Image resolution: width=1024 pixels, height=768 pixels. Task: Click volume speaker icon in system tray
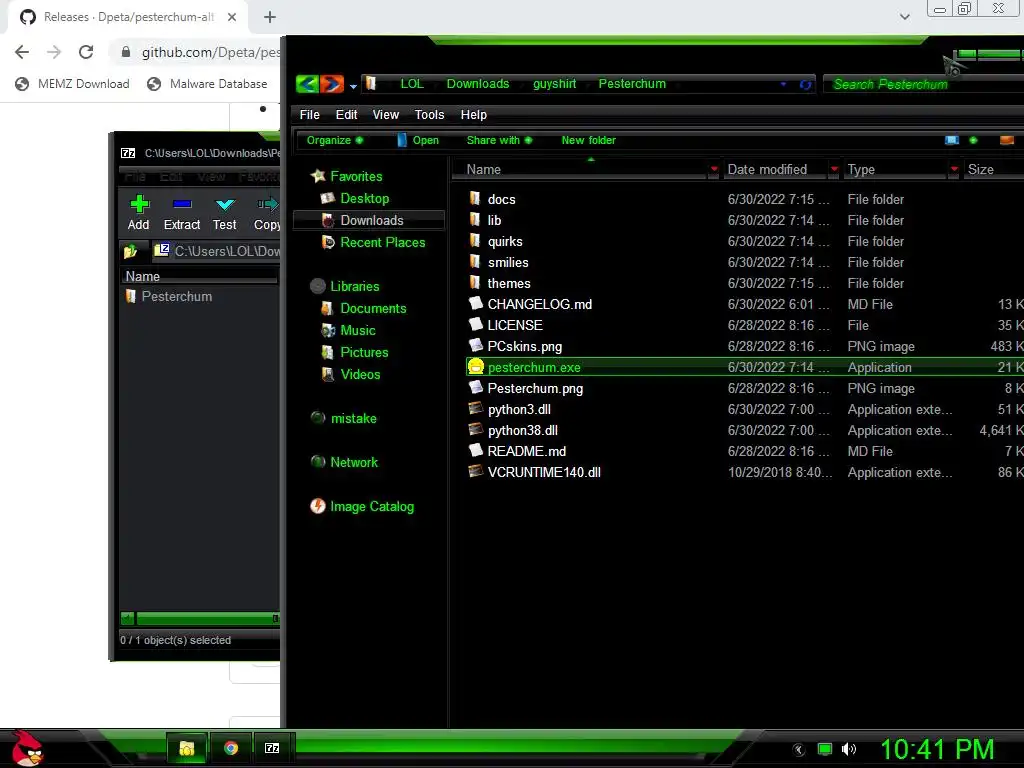pos(848,749)
